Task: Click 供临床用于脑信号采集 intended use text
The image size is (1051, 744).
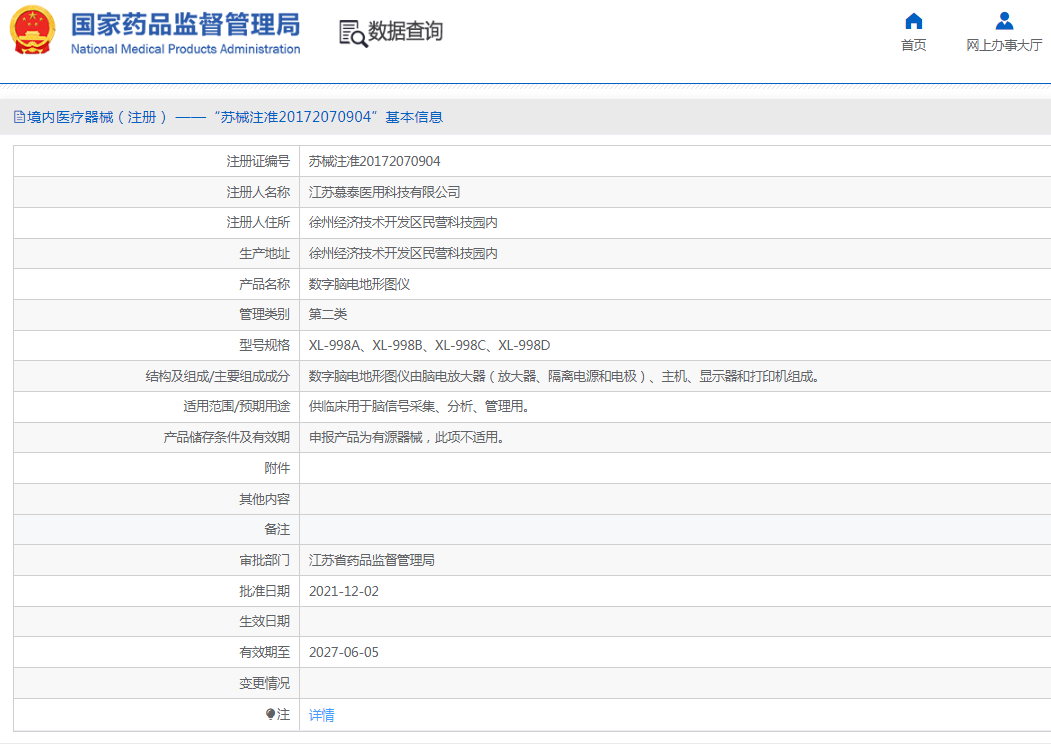Action: pyautogui.click(x=419, y=406)
